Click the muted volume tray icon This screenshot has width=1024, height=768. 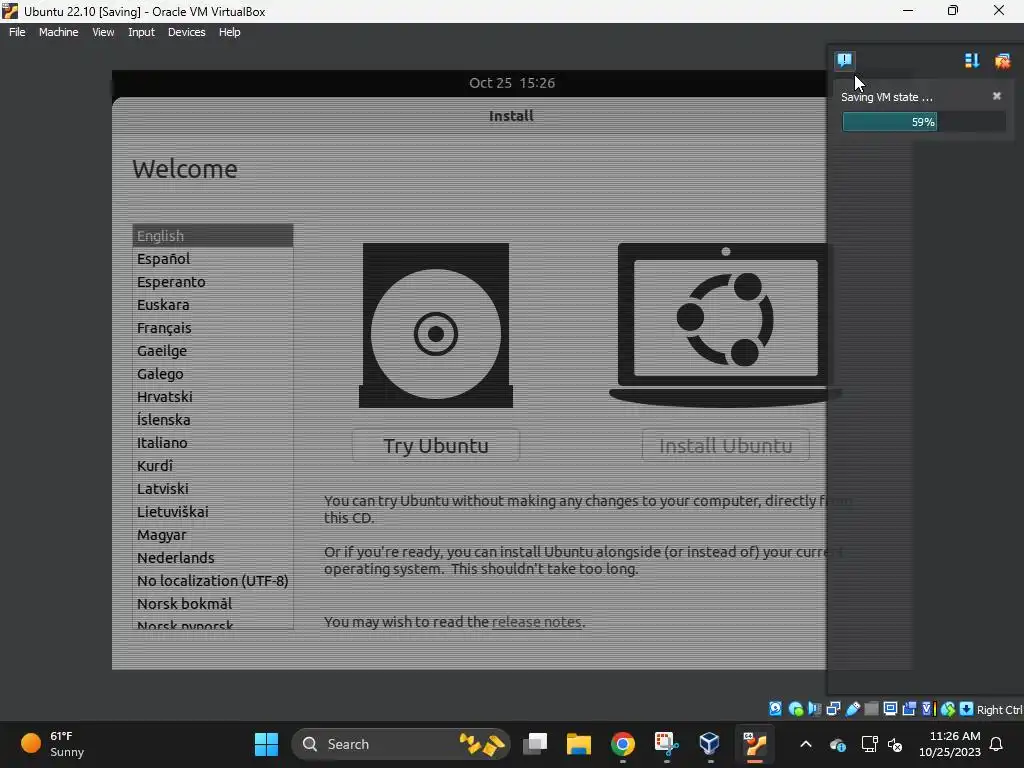coord(895,744)
